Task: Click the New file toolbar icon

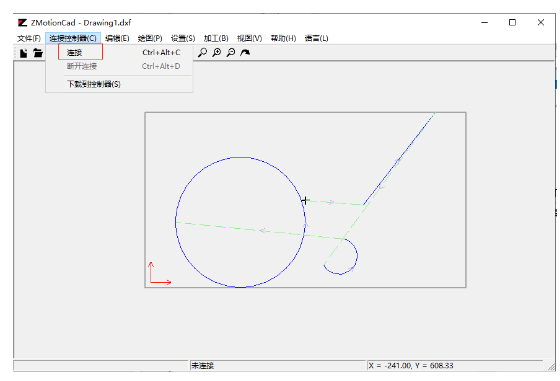Action: [24, 53]
